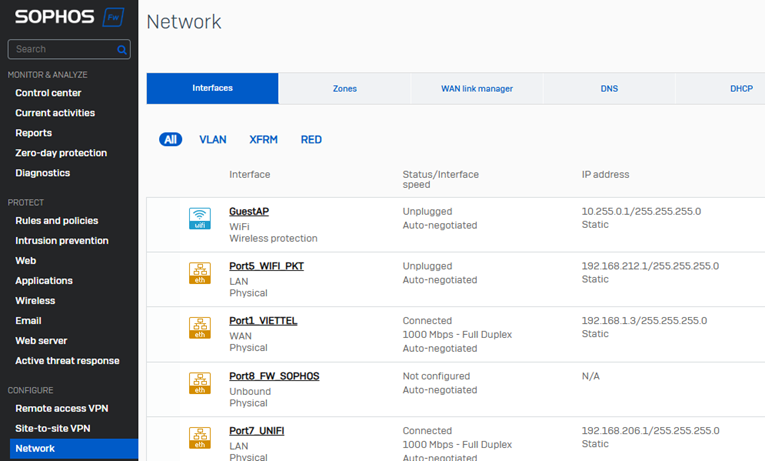Open the DNS tab

[x=609, y=88]
